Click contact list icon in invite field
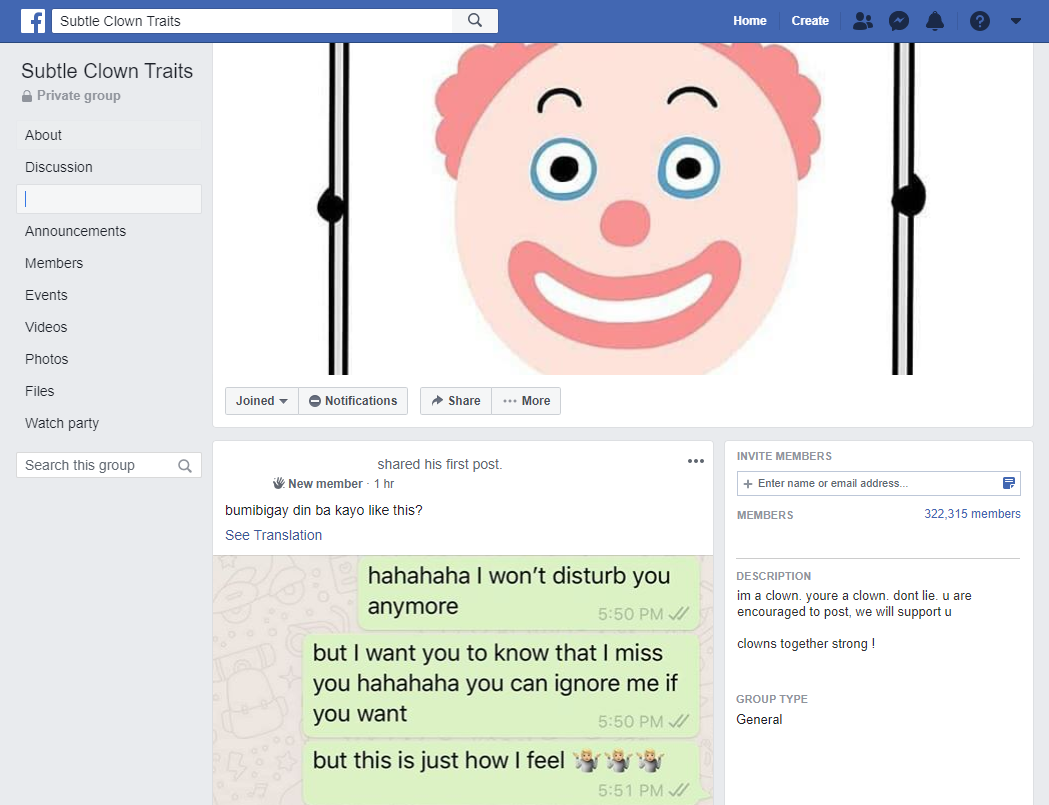1049x805 pixels. [1009, 483]
